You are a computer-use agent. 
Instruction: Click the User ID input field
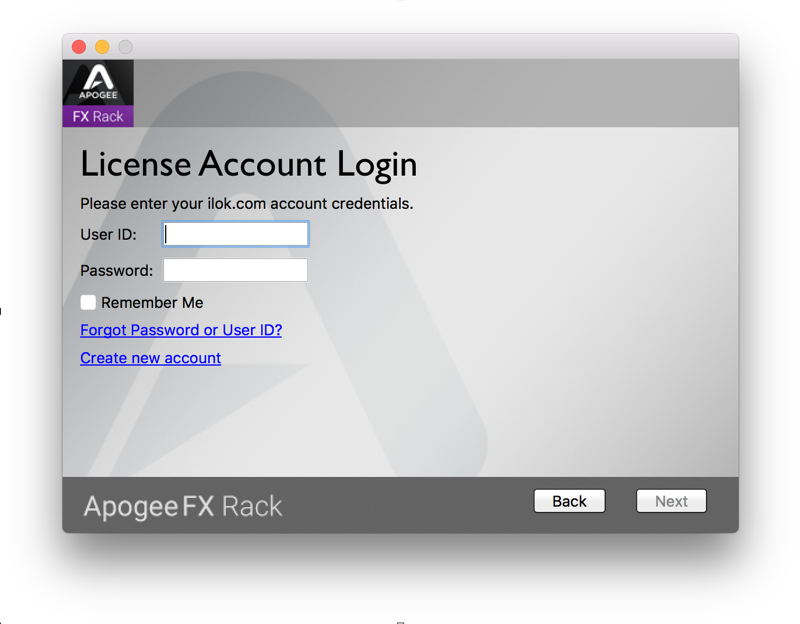coord(236,234)
